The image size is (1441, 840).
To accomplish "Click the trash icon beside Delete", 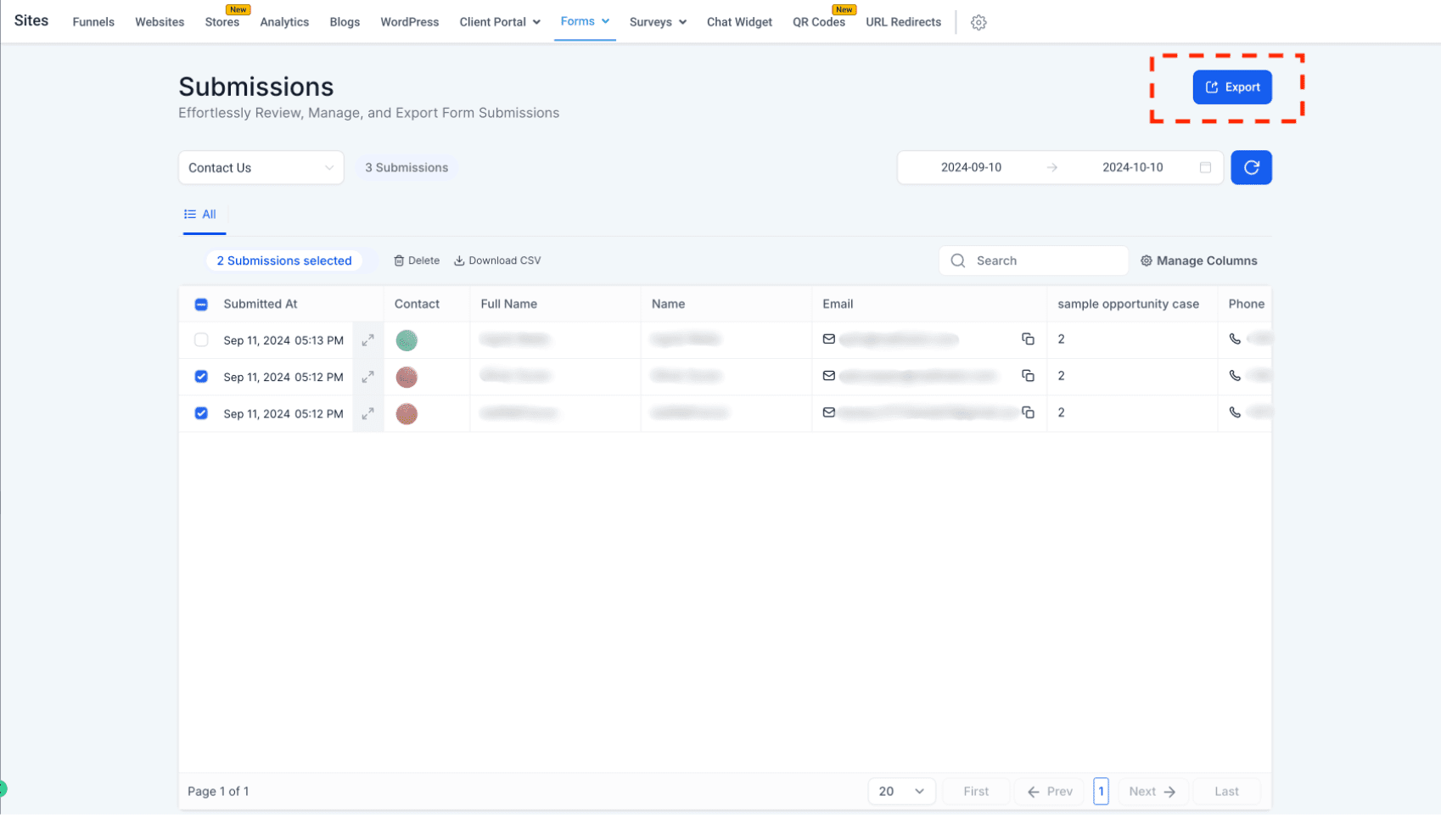I will (399, 260).
